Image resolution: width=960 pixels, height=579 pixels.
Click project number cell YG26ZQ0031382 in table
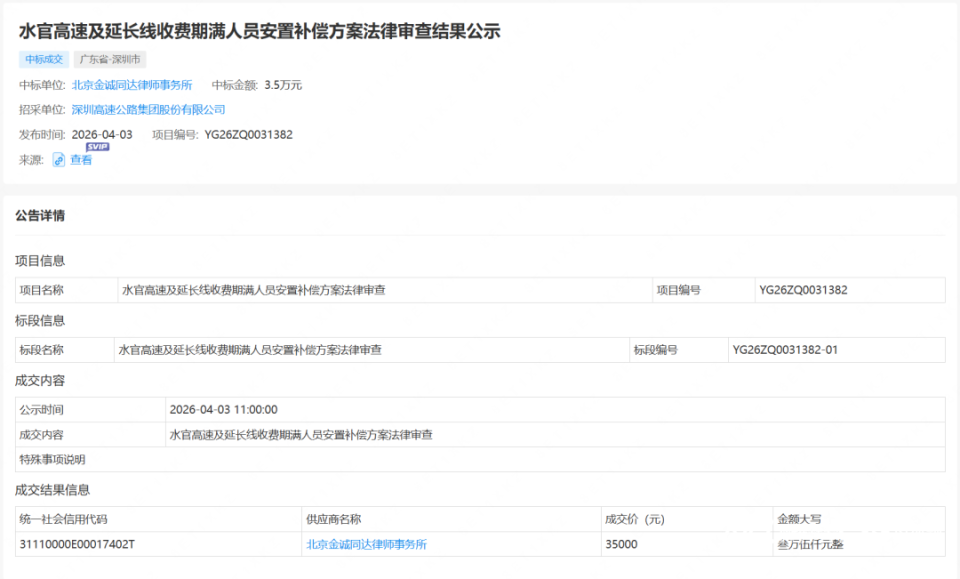click(850, 290)
